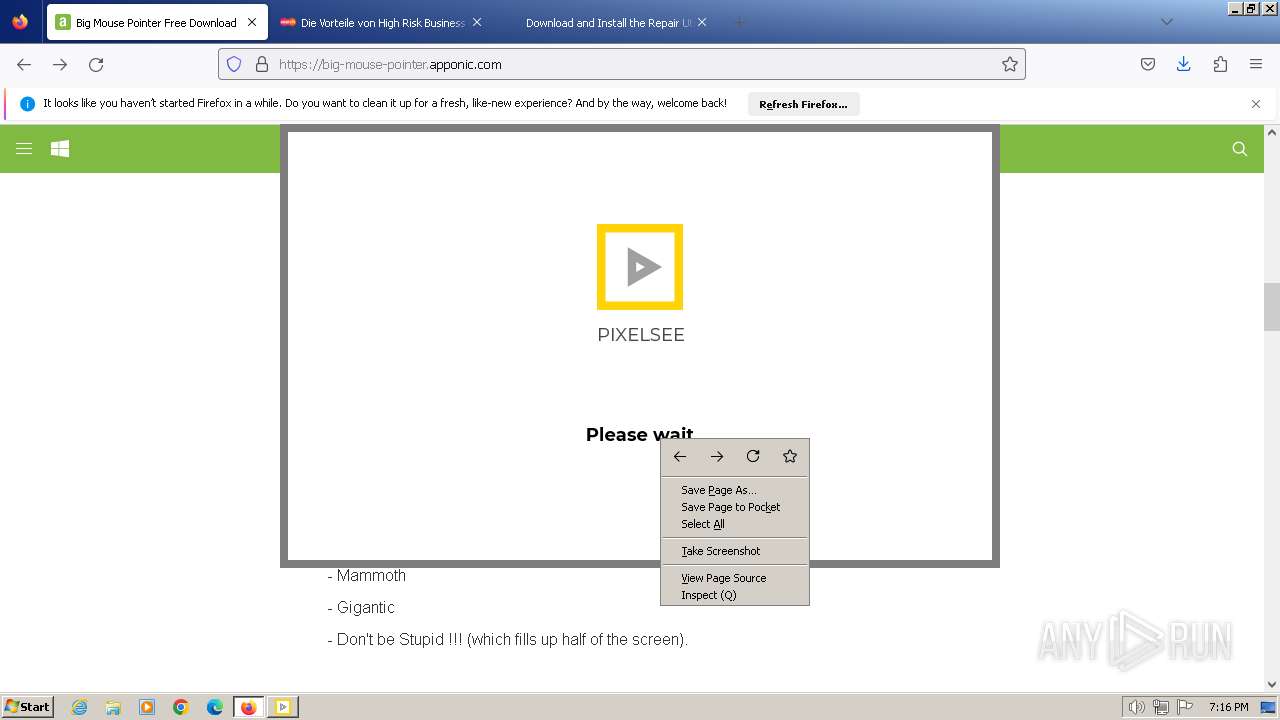Viewport: 1280px width, 720px height.
Task: Switch to the Download and Install the Repair tab
Action: pos(608,22)
